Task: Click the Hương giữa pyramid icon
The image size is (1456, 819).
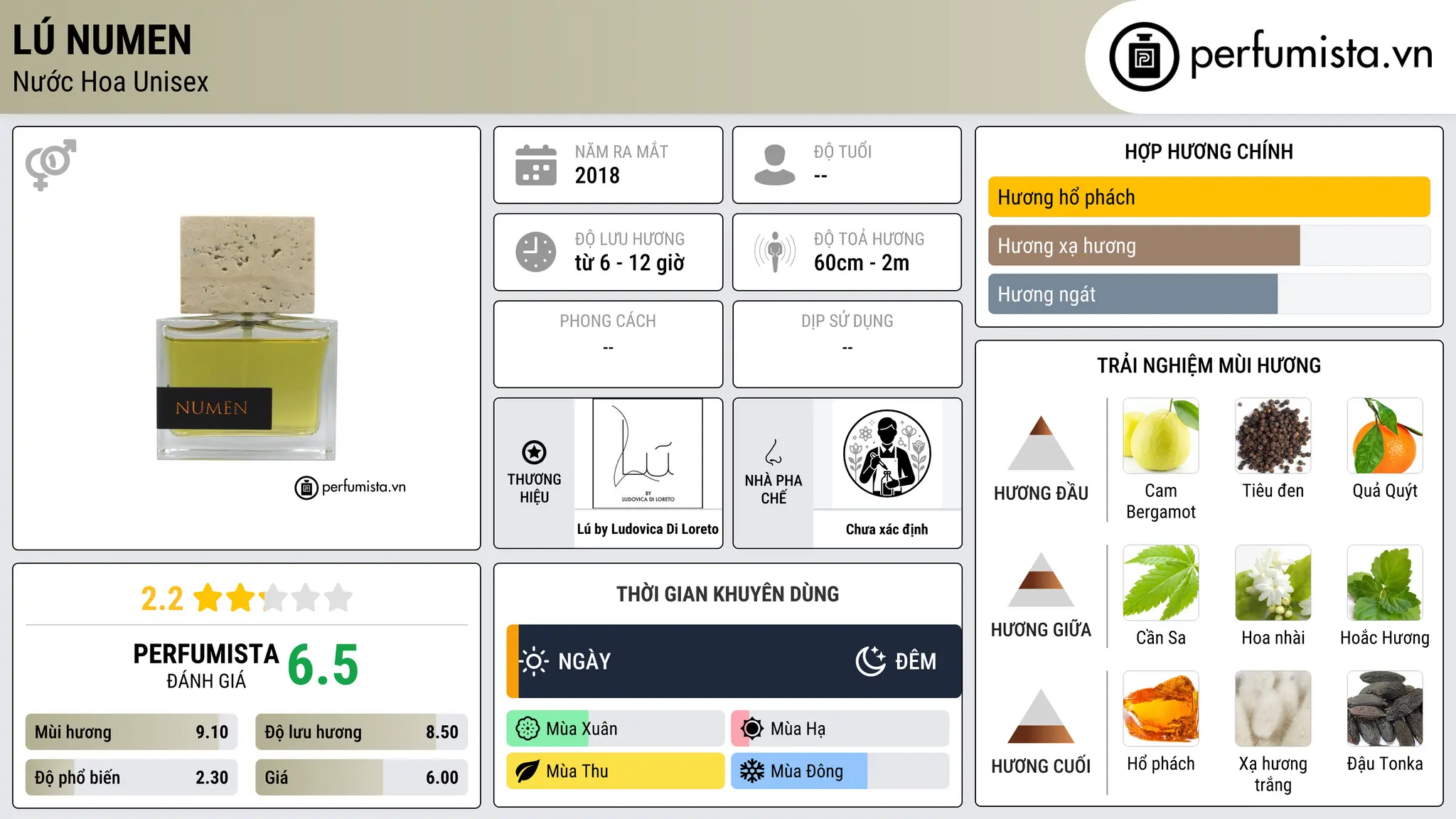Action: click(1042, 579)
